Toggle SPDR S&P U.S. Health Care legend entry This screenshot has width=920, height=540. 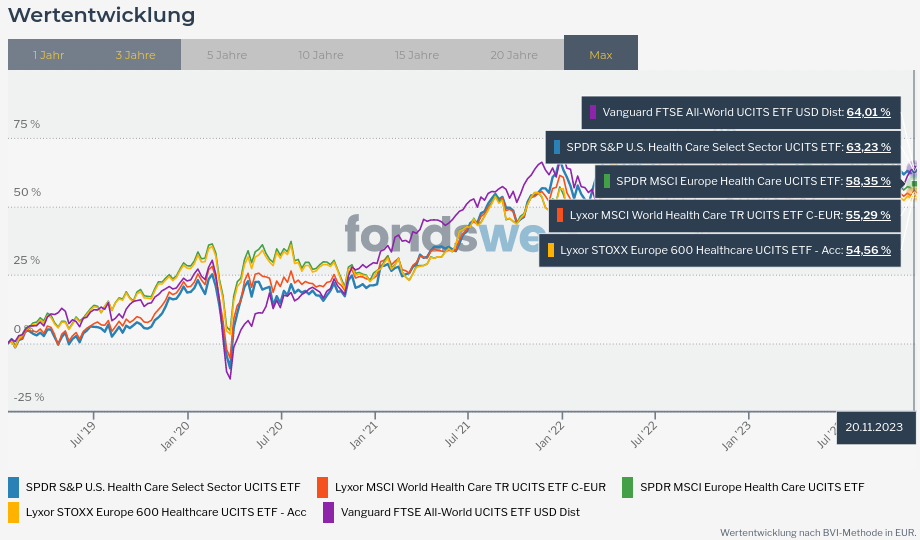coord(162,487)
